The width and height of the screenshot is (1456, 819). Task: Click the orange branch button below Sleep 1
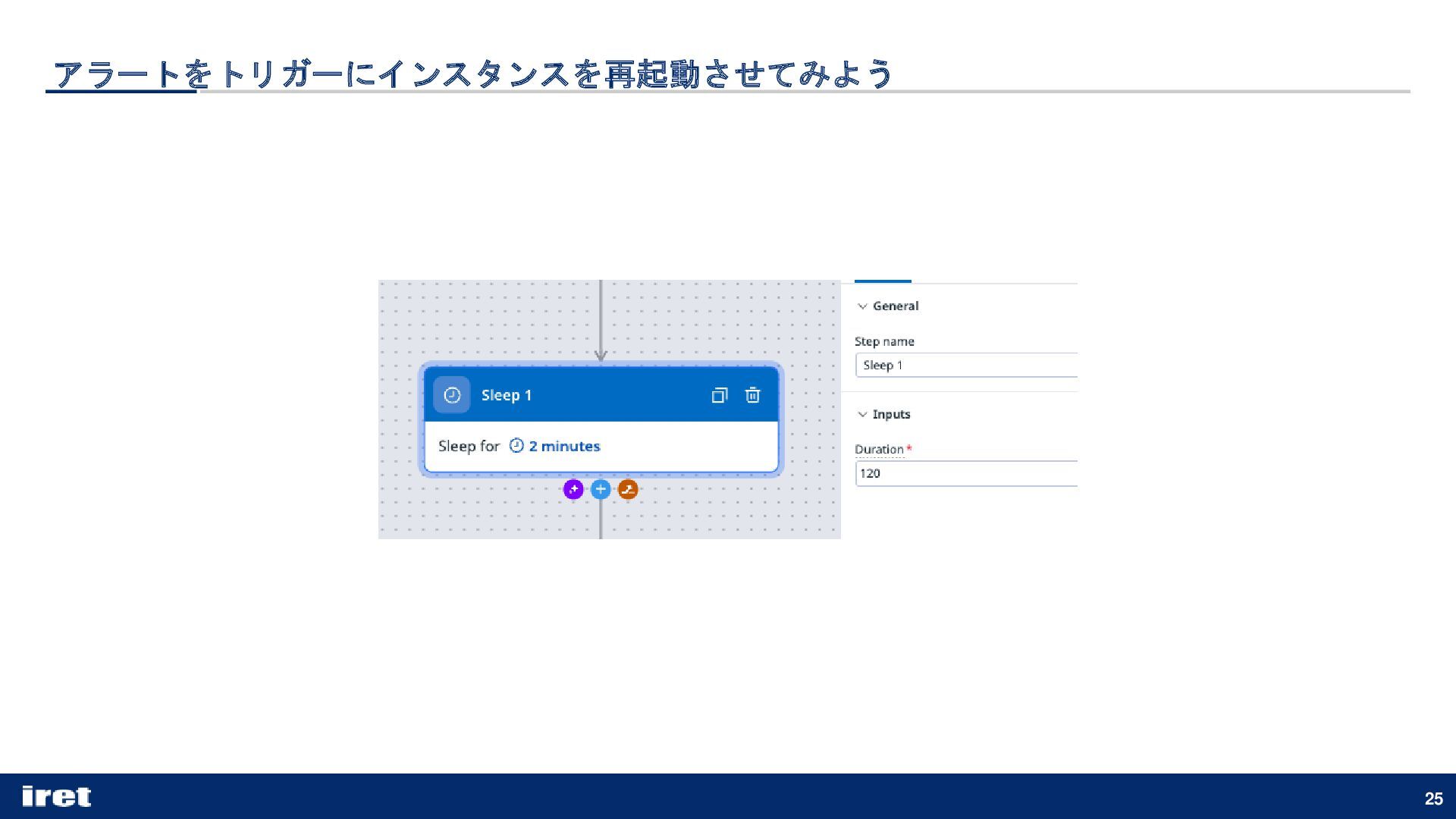tap(628, 489)
